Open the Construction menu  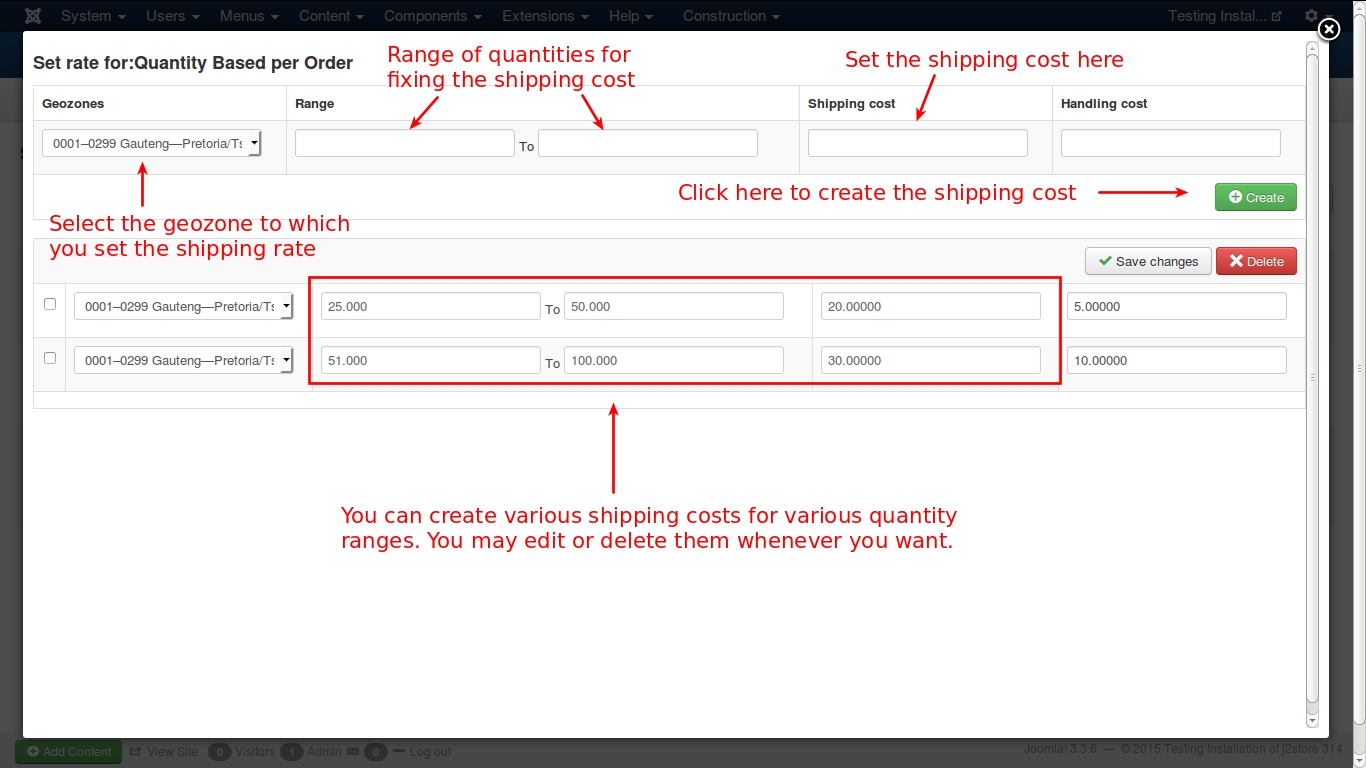731,16
